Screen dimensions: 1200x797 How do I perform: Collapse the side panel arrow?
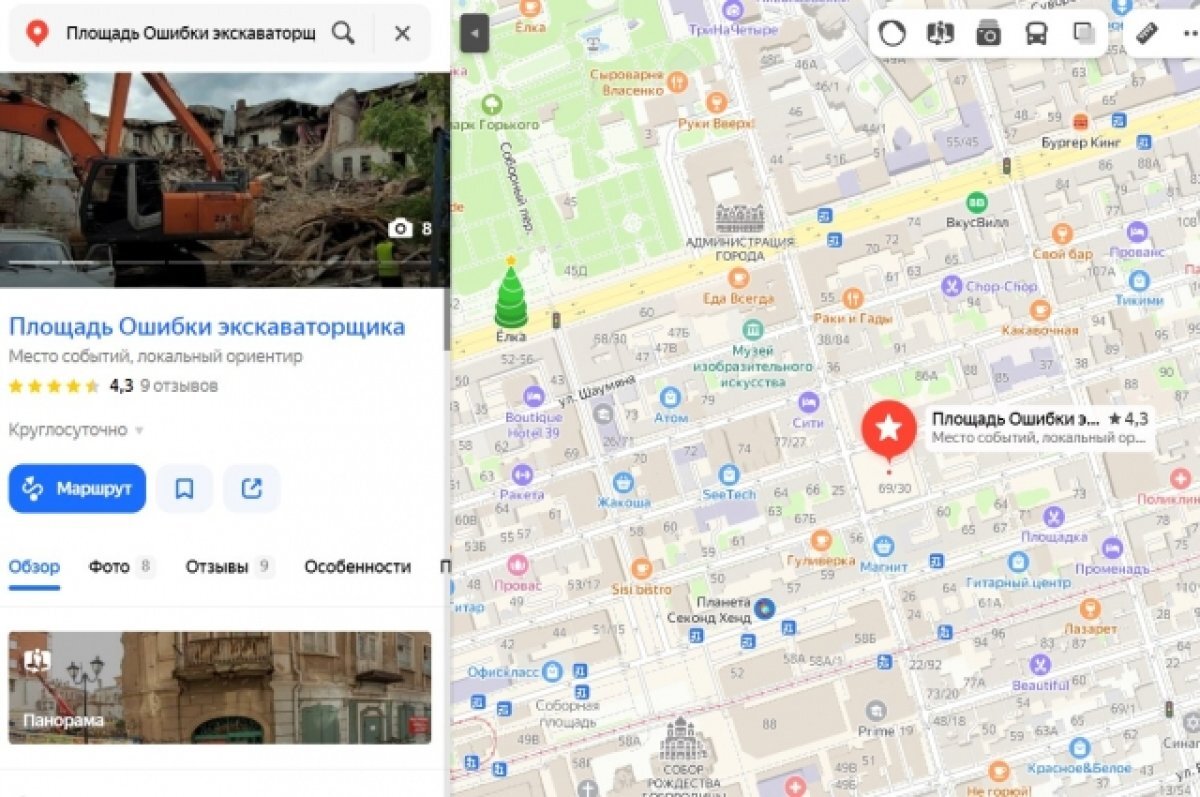474,33
